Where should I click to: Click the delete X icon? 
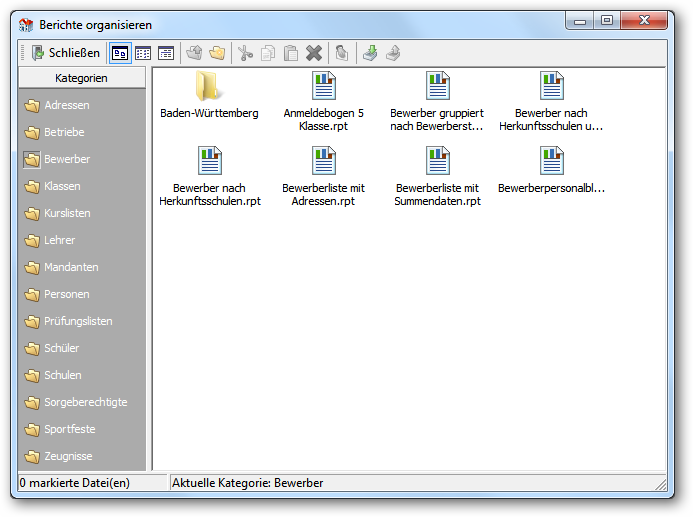pos(314,53)
